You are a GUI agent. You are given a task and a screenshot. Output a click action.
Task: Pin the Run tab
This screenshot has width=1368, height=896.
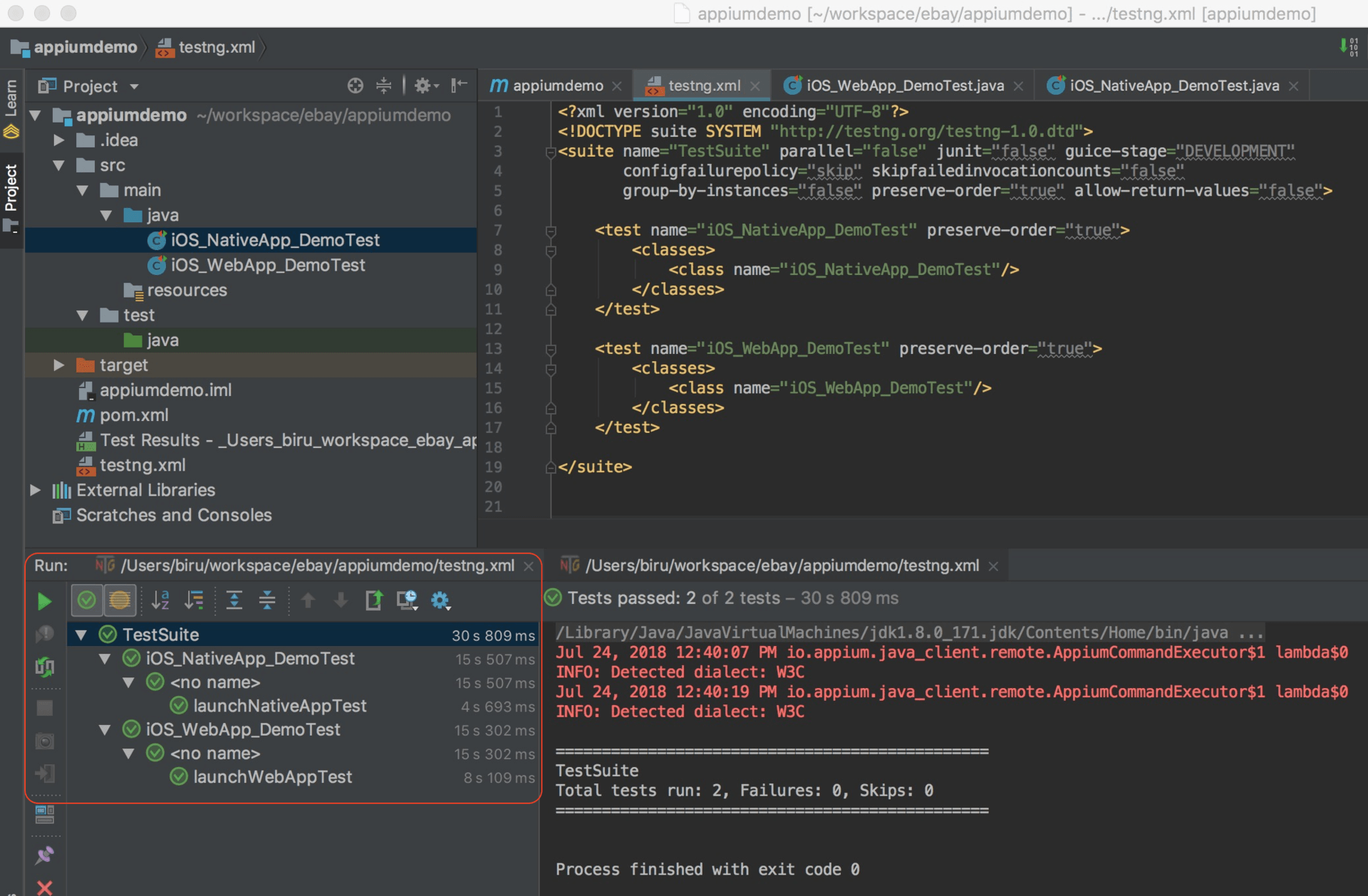tap(44, 855)
